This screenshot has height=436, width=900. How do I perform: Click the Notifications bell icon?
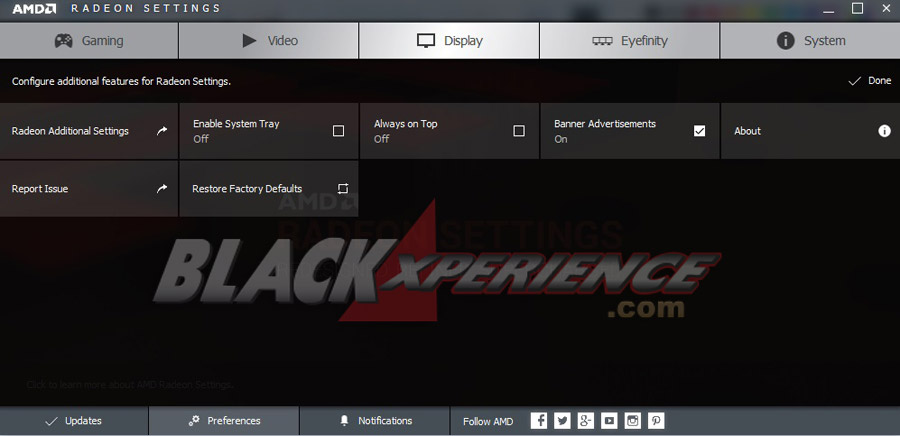pyautogui.click(x=344, y=421)
